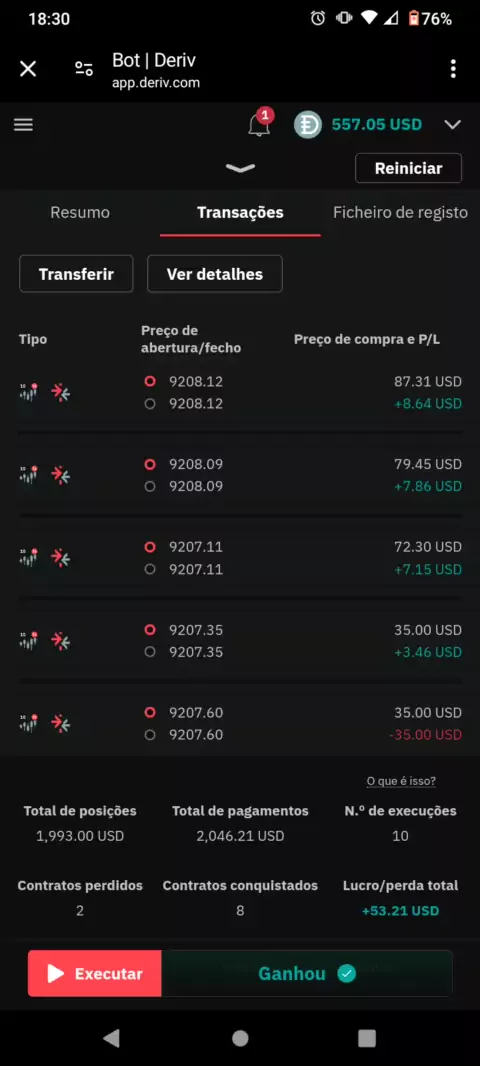Image resolution: width=480 pixels, height=1066 pixels.
Task: Click trade-type icon of the -35.00 USD loss row
Action: click(x=61, y=723)
